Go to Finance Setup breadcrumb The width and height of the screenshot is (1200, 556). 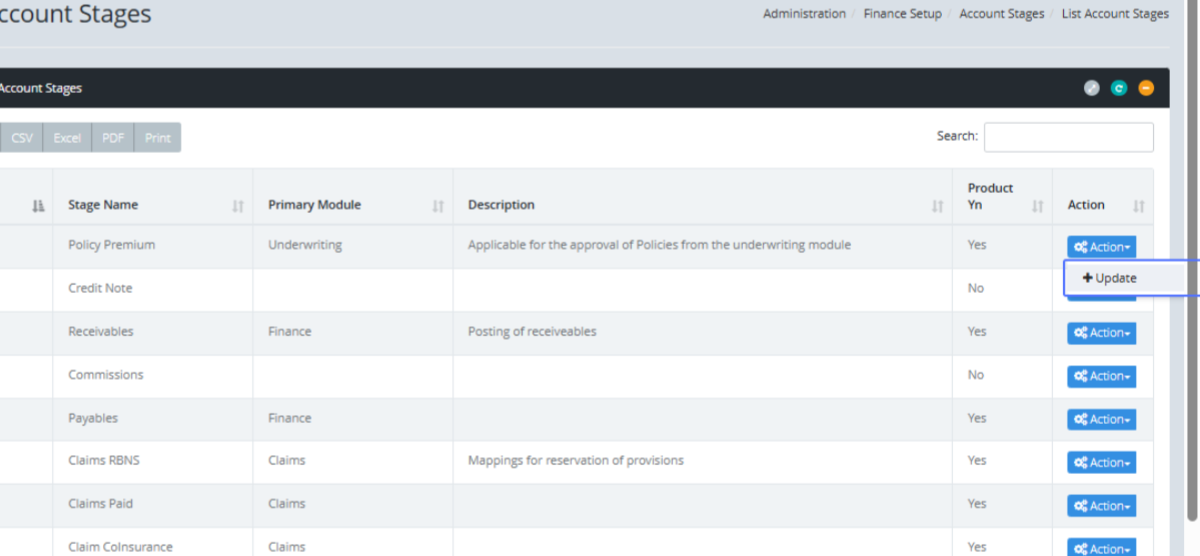[x=902, y=14]
